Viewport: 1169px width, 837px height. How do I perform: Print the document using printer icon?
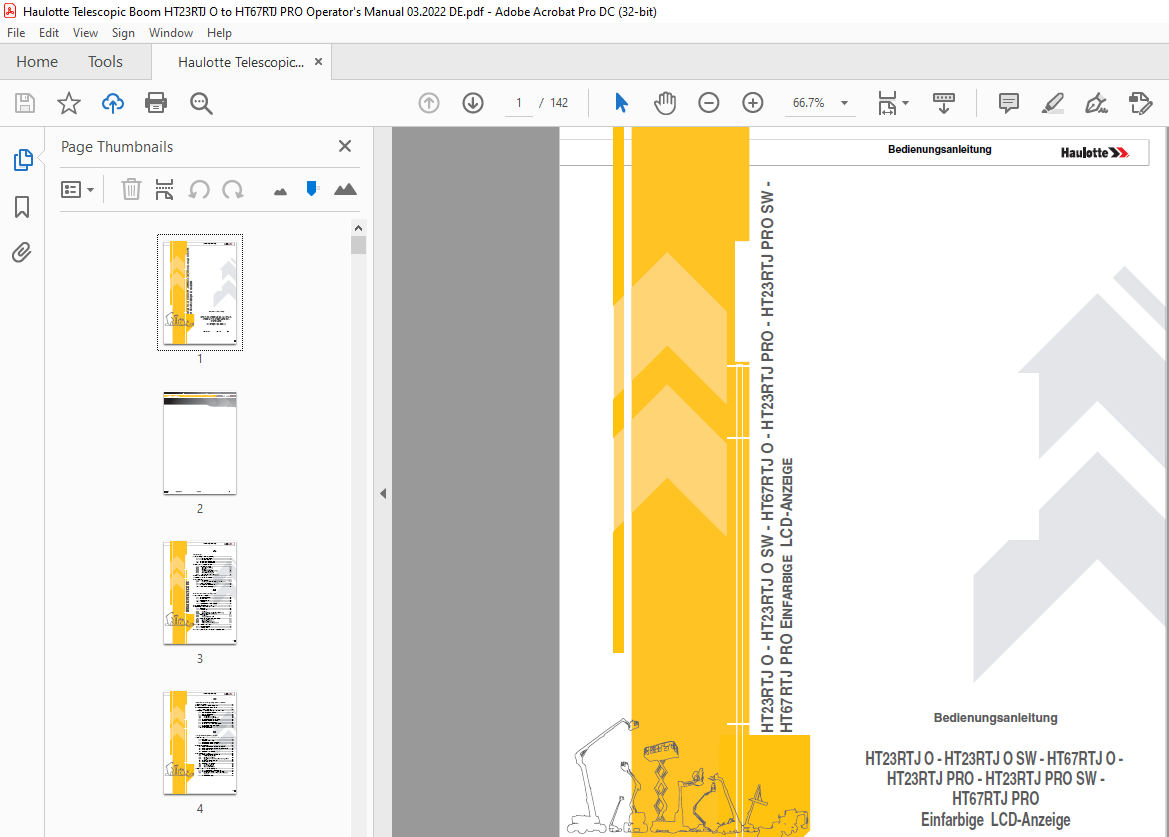(x=156, y=103)
